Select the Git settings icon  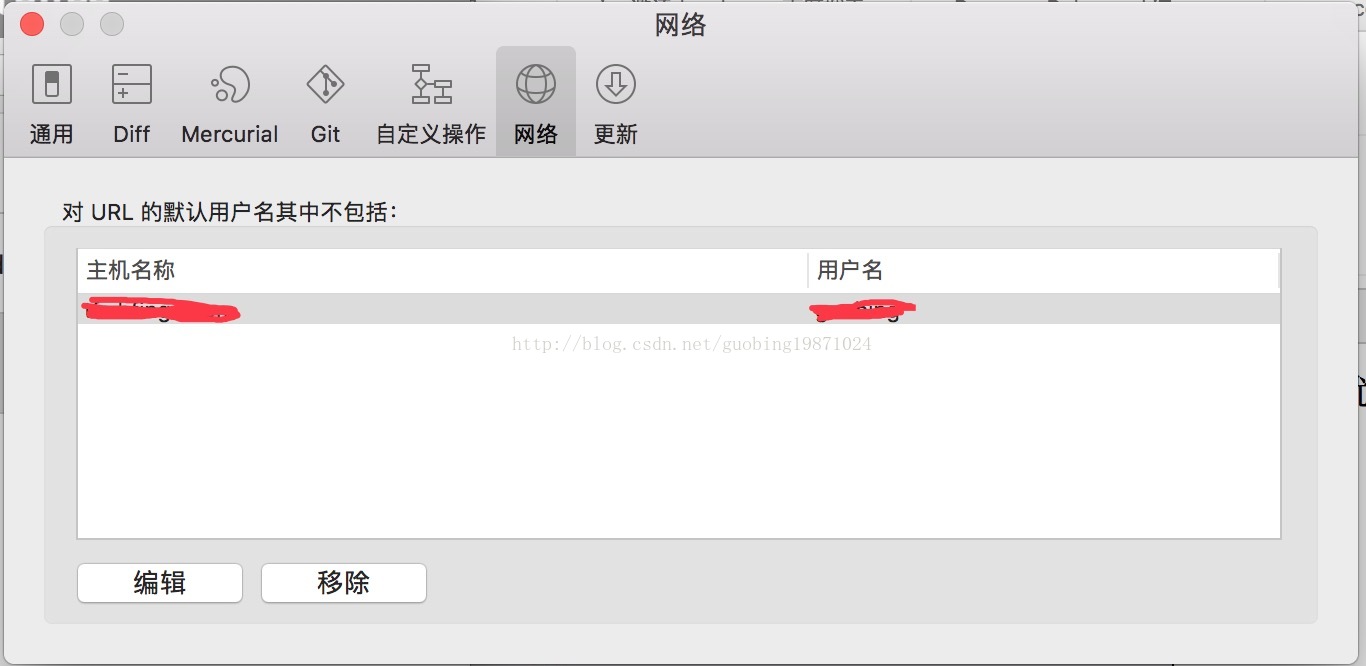(x=325, y=85)
